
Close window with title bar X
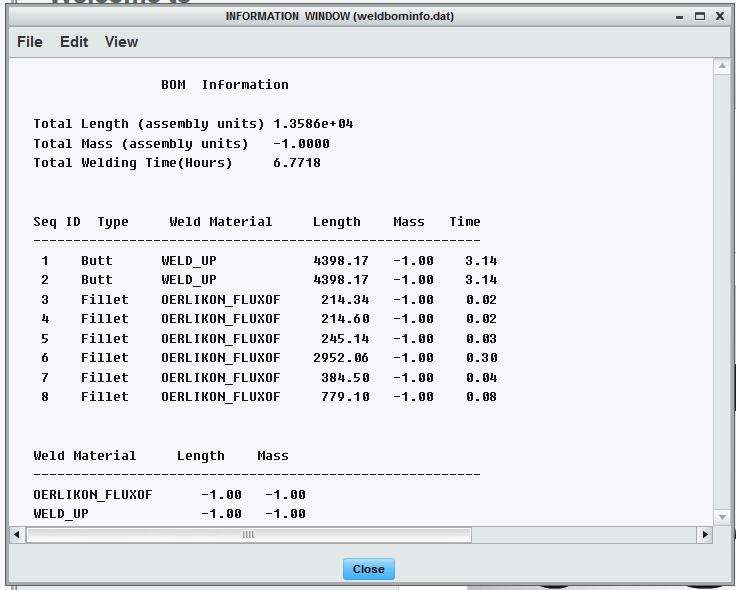click(x=720, y=16)
